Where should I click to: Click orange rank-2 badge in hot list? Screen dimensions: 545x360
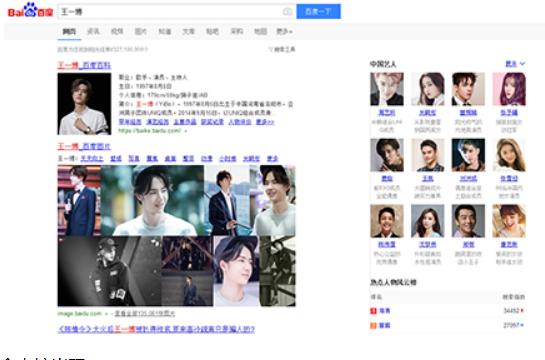[373, 325]
